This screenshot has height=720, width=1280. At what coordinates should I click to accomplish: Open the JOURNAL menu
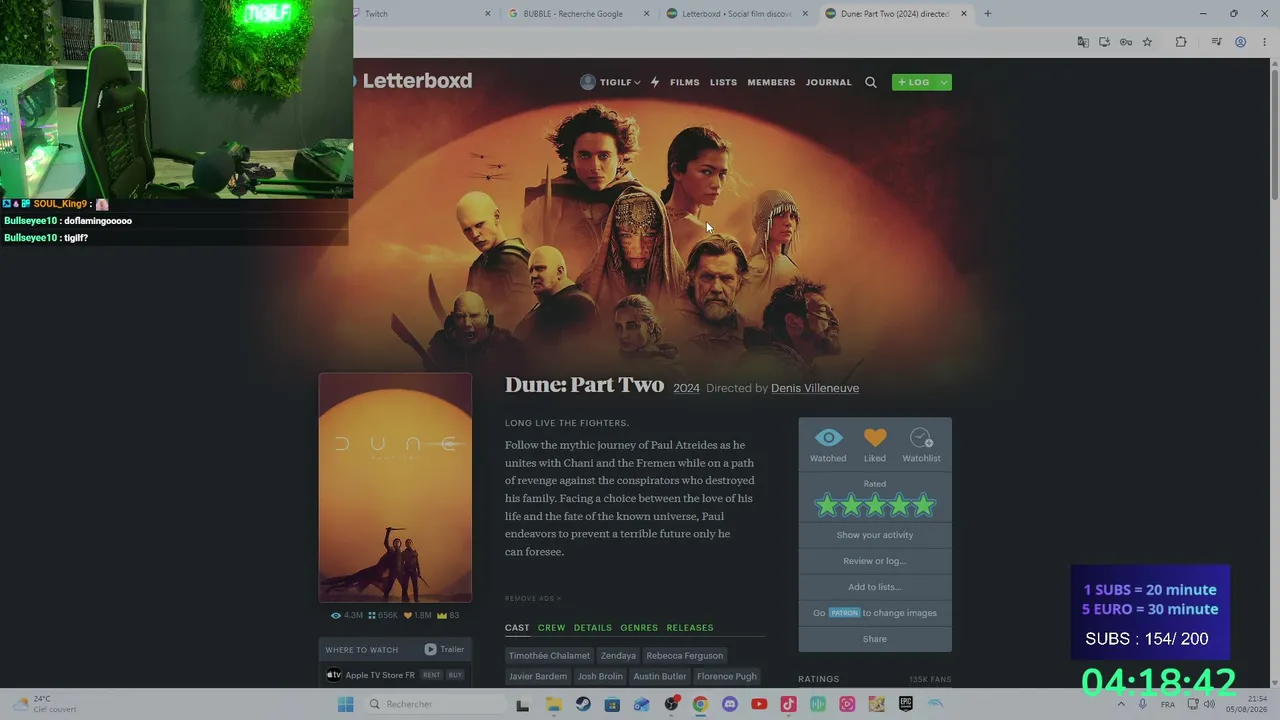[x=829, y=82]
